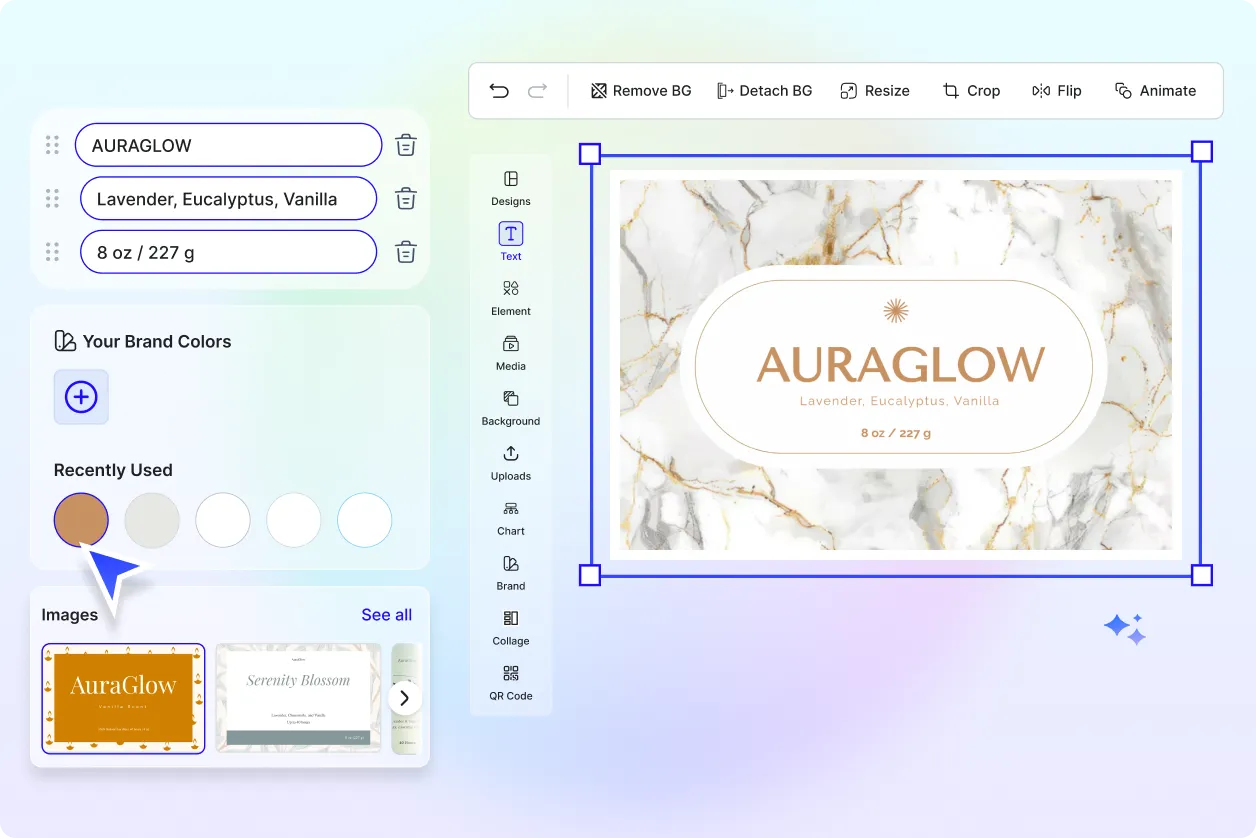Open the Uploads panel
1256x838 pixels.
click(510, 463)
